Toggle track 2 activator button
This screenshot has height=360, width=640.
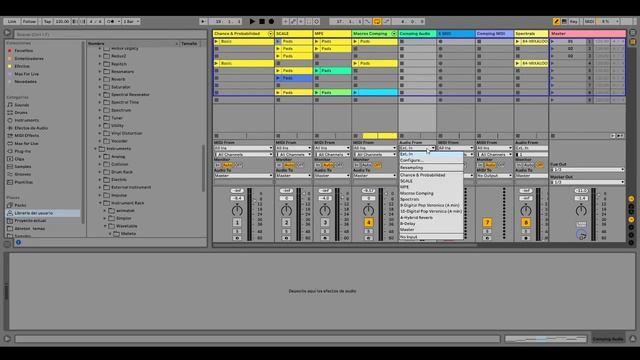286,222
